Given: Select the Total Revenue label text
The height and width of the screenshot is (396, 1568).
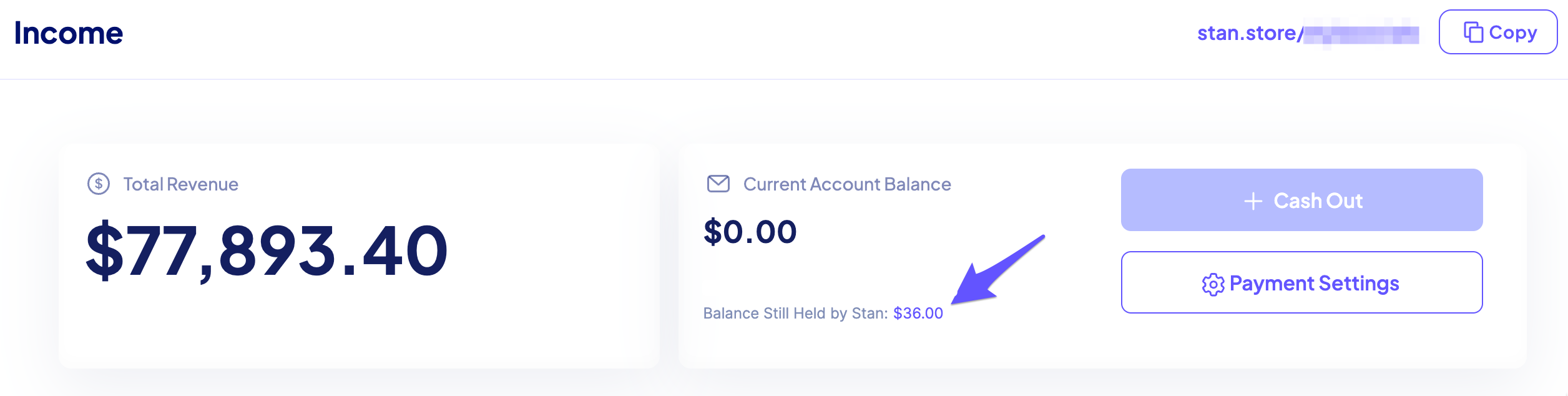Looking at the screenshot, I should (181, 185).
